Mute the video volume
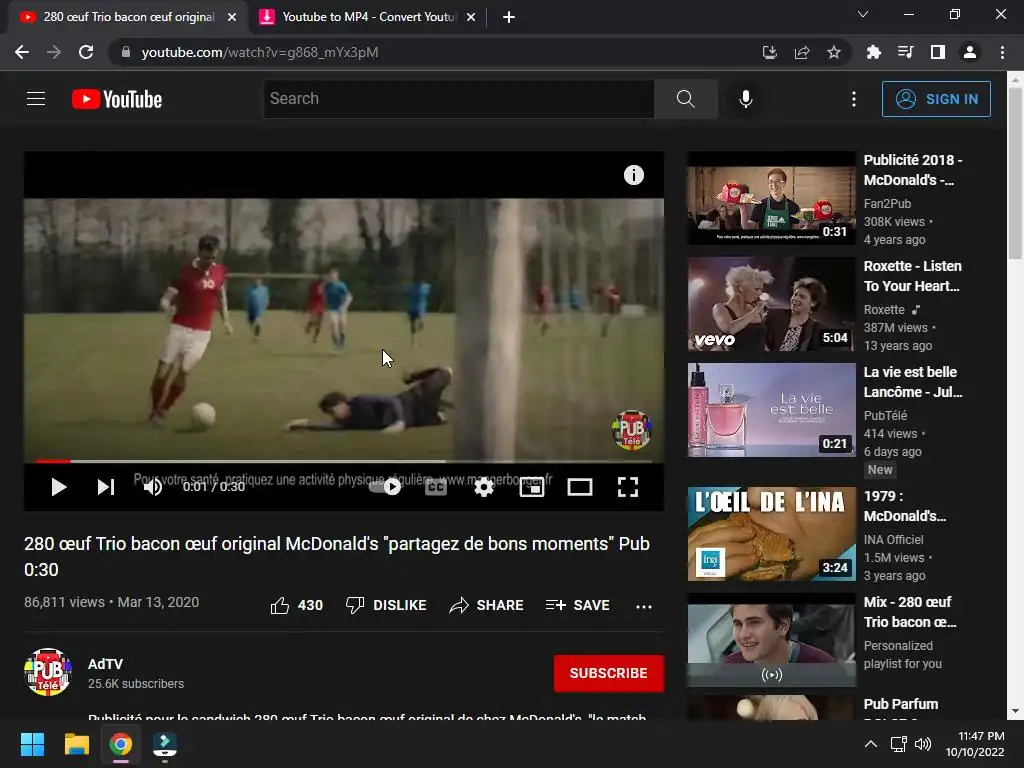 153,487
